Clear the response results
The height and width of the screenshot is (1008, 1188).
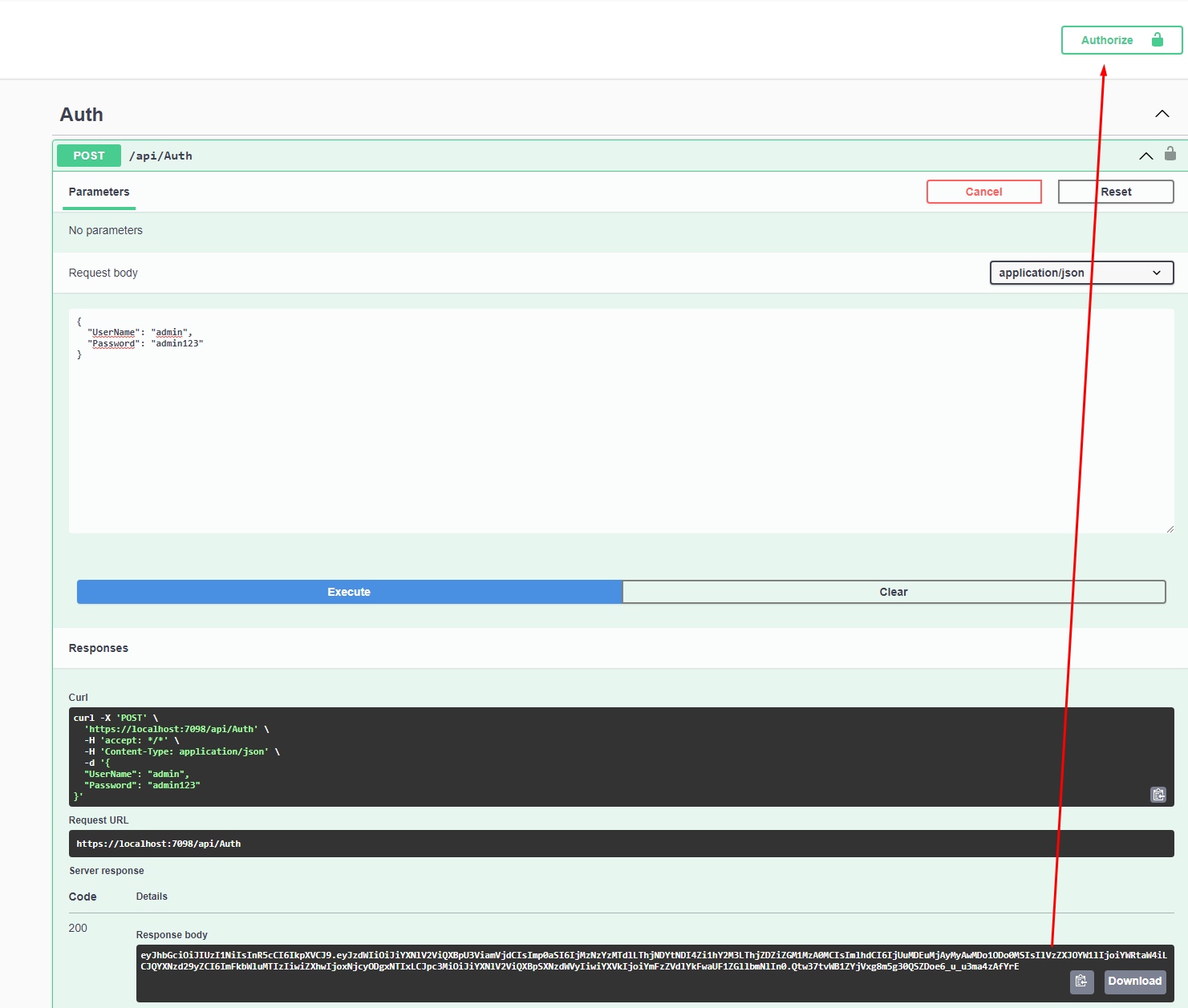pyautogui.click(x=894, y=592)
